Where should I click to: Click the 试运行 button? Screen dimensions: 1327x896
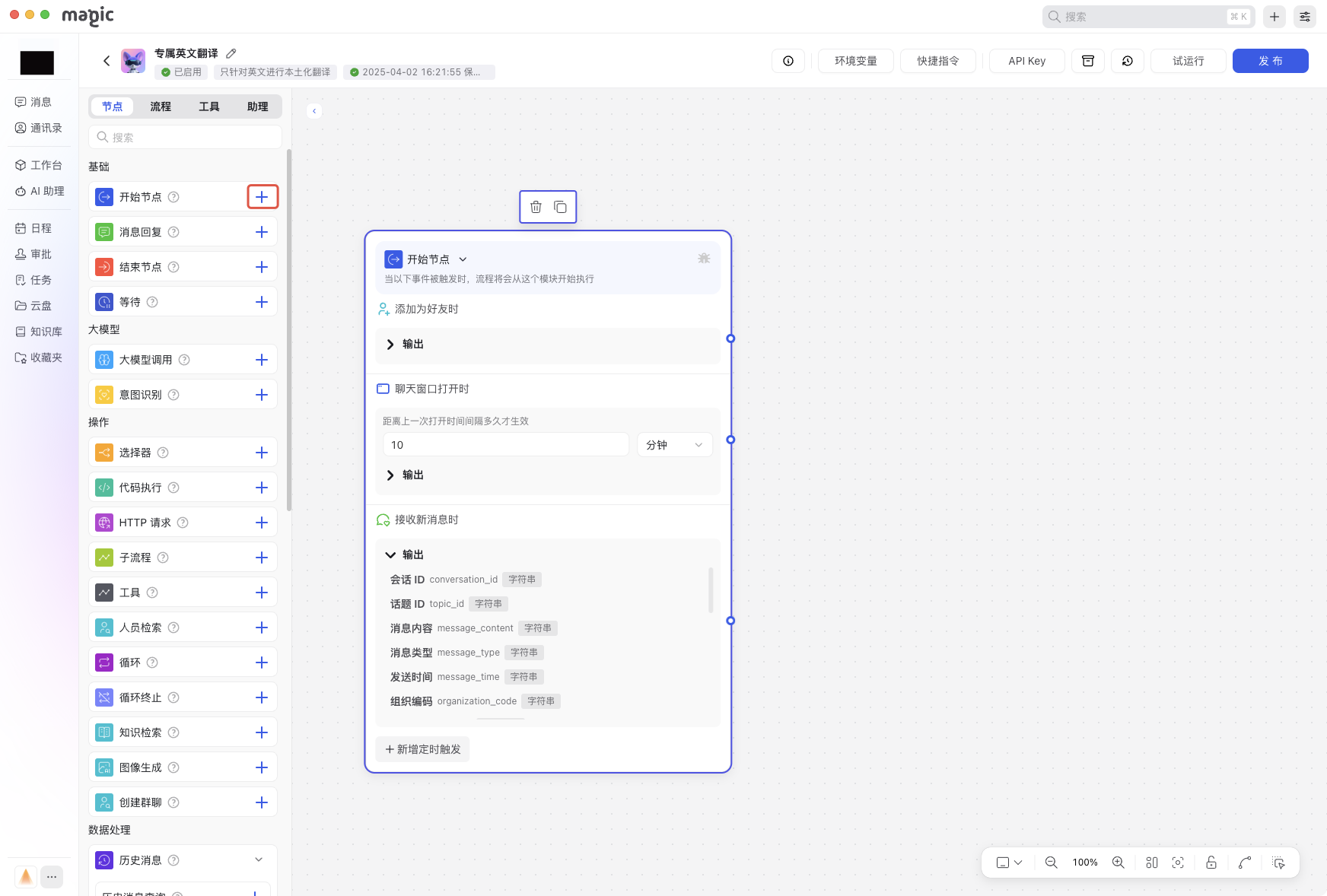pos(1188,61)
